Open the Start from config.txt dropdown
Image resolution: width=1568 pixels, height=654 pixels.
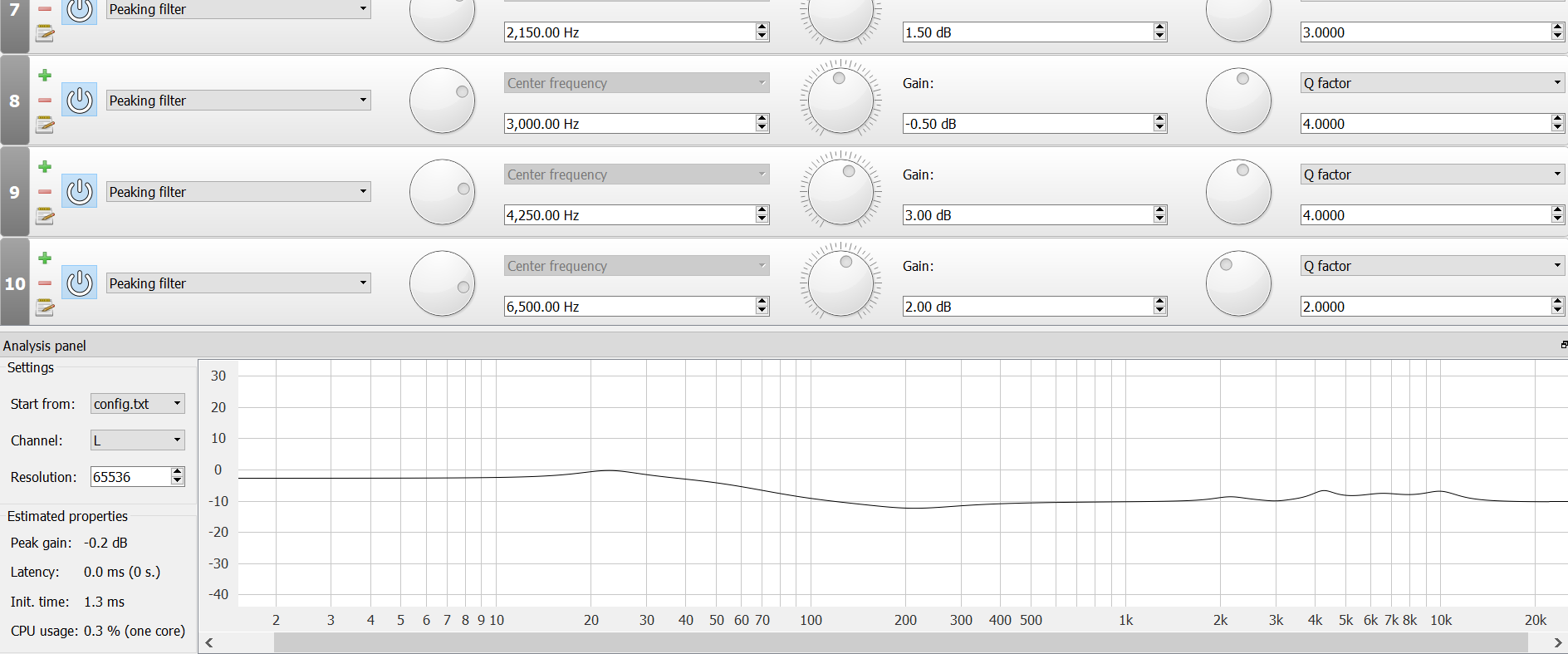pos(138,404)
